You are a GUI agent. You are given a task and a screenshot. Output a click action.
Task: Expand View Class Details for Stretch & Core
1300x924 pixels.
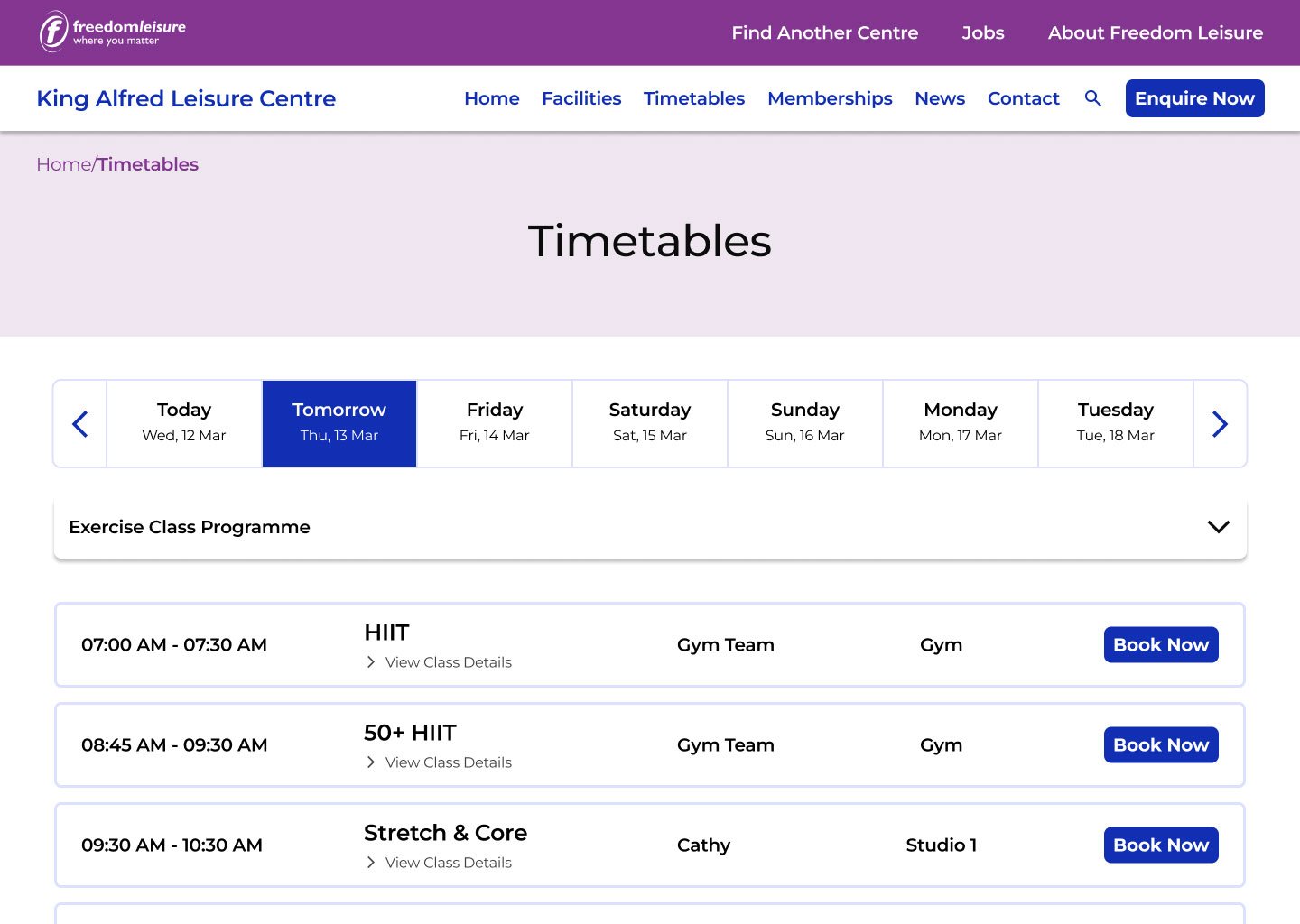pos(439,863)
